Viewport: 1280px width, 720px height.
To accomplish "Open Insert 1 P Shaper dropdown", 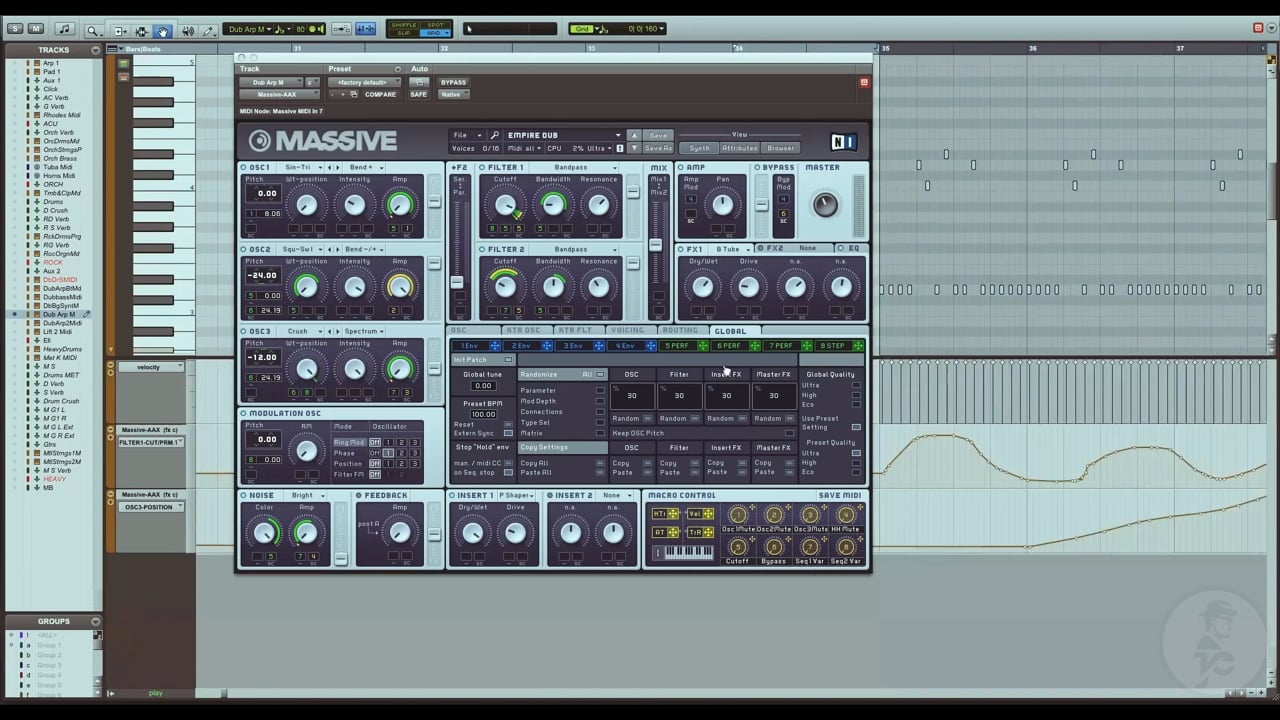I will point(519,495).
